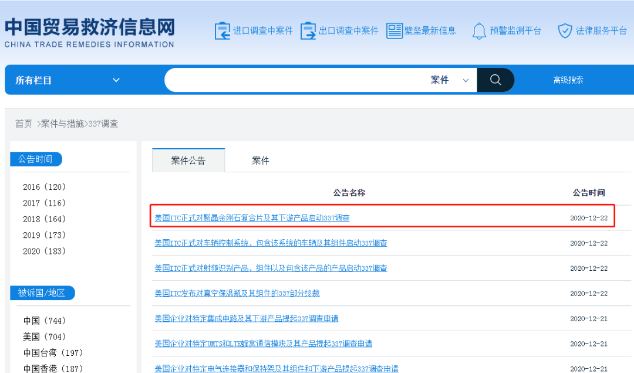Switch to the 案件公告 tab

point(188,161)
